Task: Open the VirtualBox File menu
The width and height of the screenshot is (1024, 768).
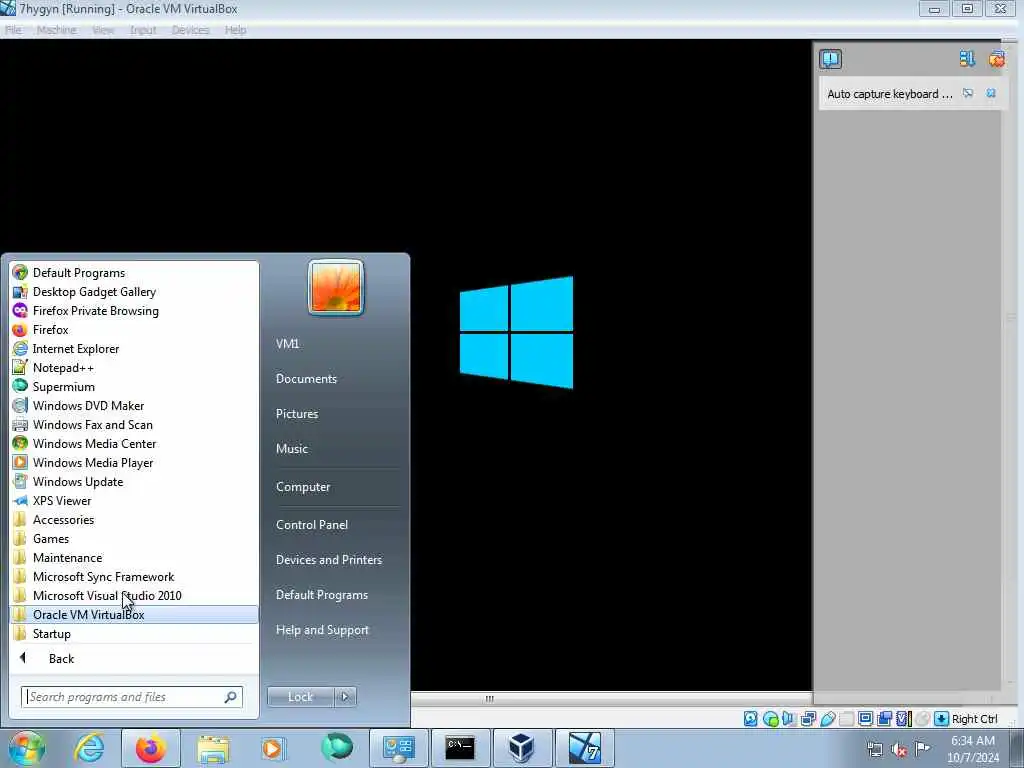Action: (x=13, y=30)
